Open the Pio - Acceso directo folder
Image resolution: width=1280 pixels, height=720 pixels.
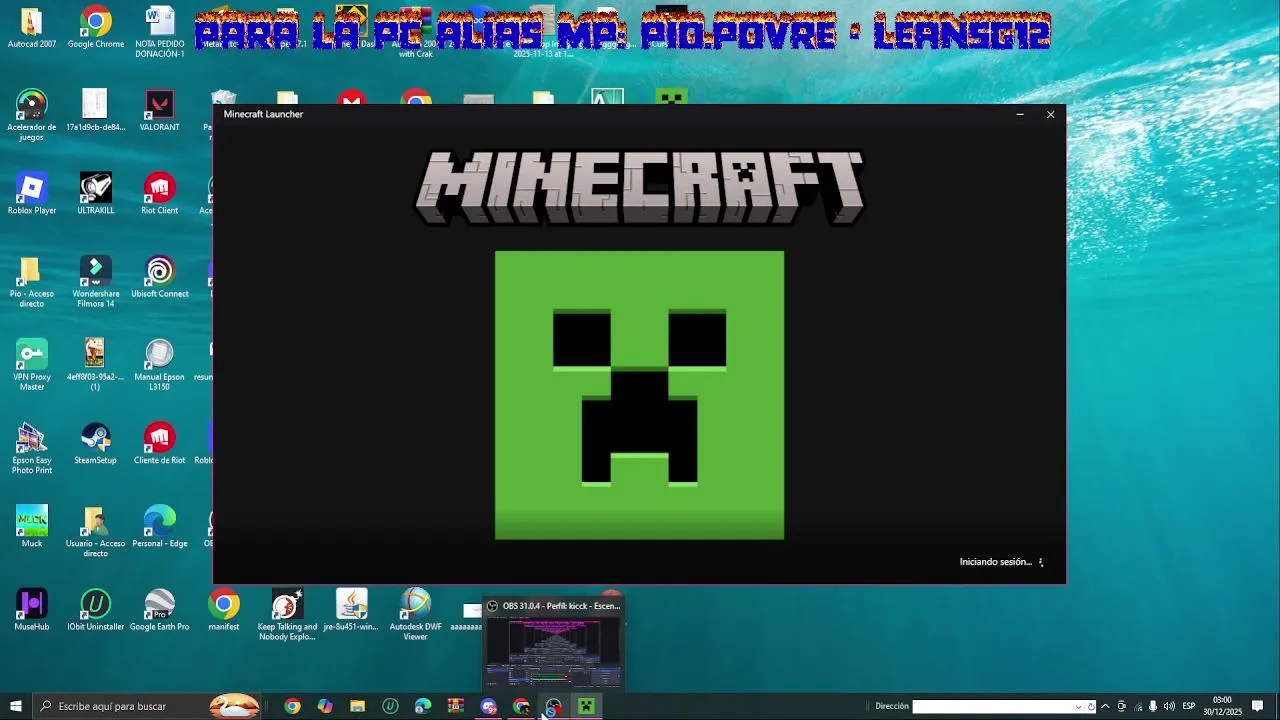tap(32, 282)
